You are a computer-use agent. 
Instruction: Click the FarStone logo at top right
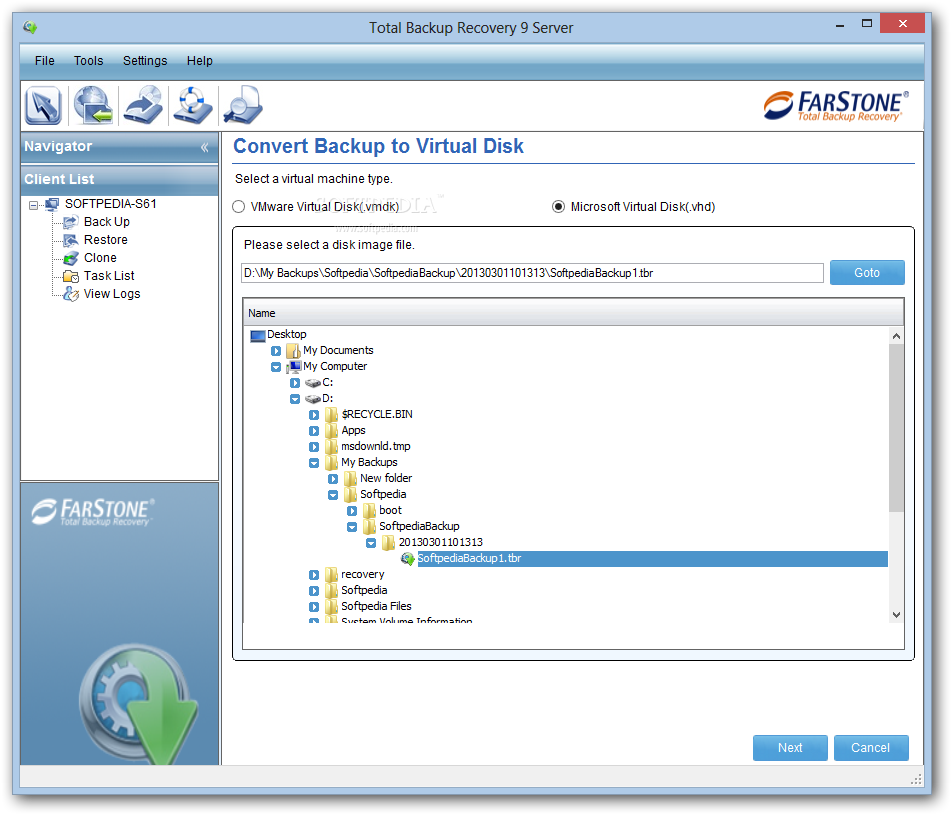coord(836,106)
